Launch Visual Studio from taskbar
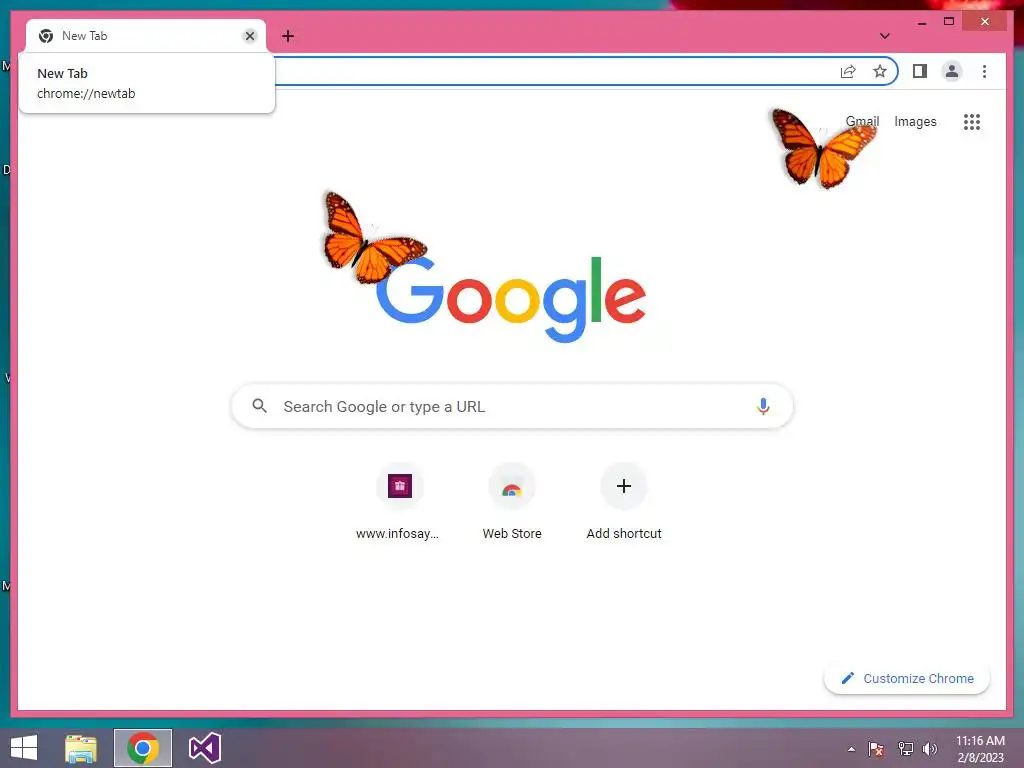This screenshot has width=1024, height=768. (205, 748)
